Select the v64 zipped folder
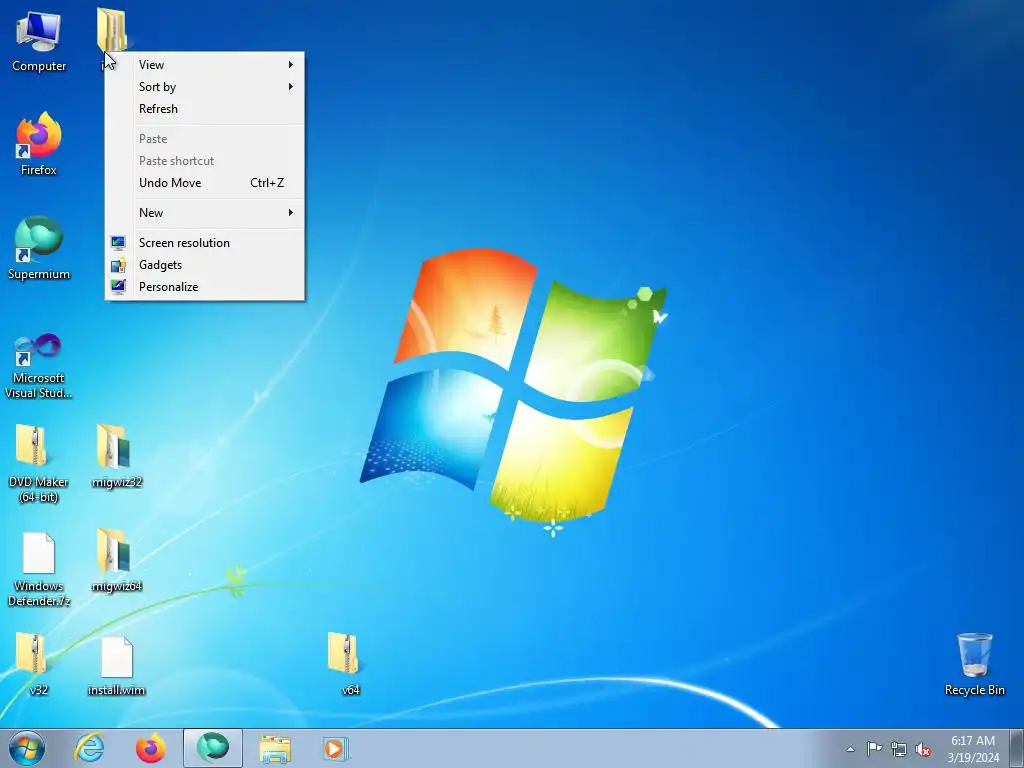1024x768 pixels. click(345, 663)
